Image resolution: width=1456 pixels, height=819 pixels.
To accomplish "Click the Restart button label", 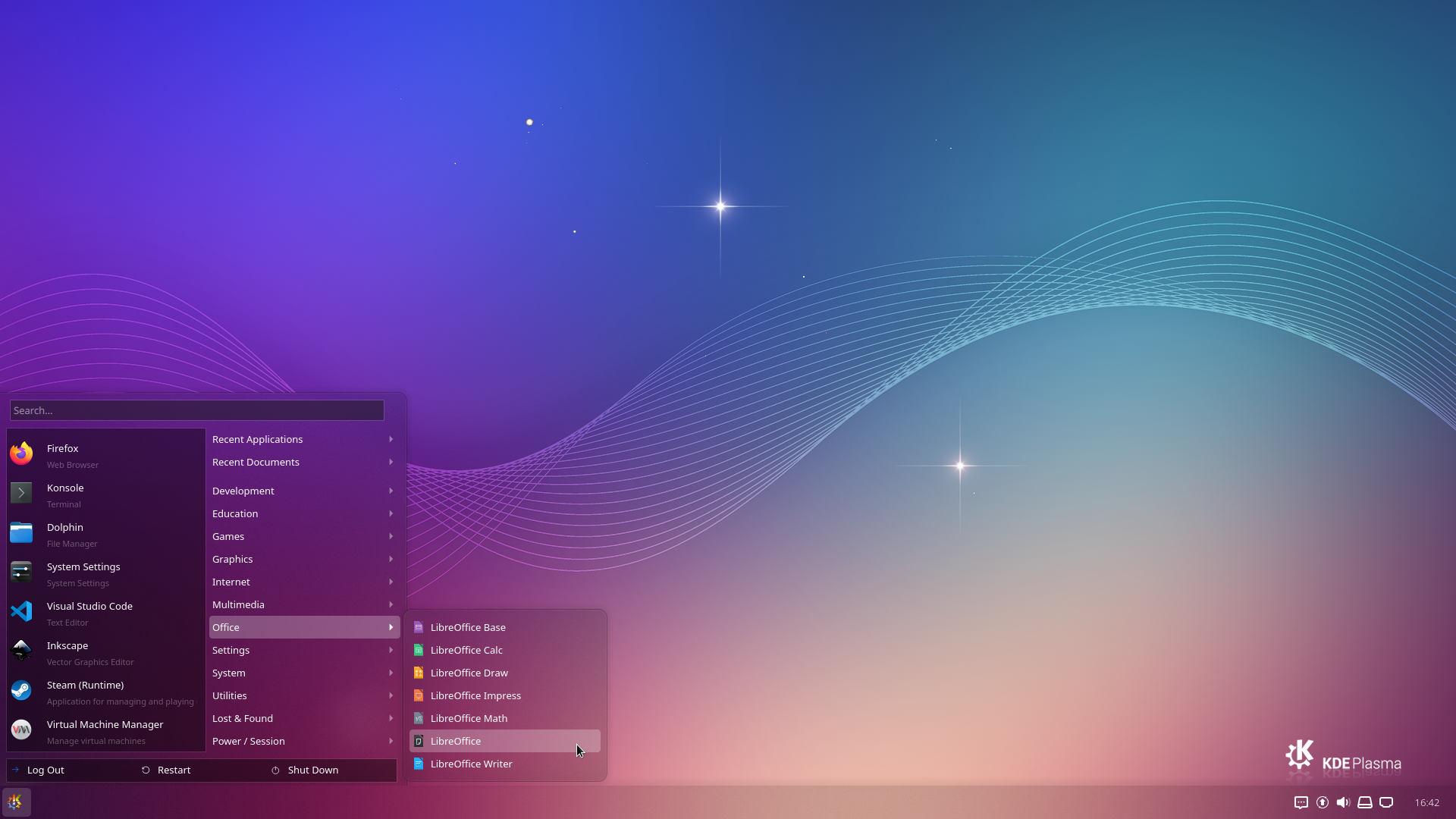I will tap(174, 770).
